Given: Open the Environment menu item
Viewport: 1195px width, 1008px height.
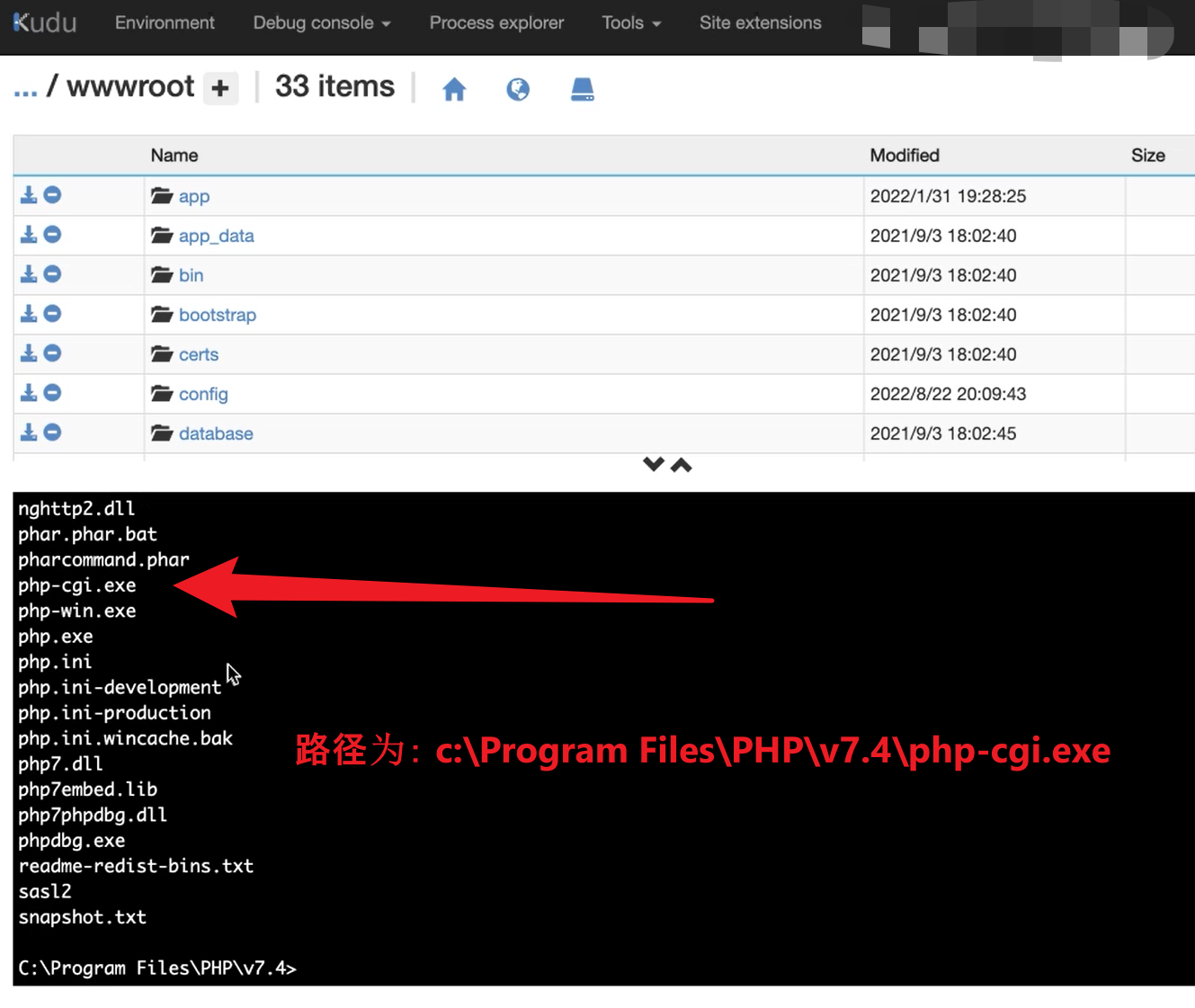Looking at the screenshot, I should click(x=165, y=23).
